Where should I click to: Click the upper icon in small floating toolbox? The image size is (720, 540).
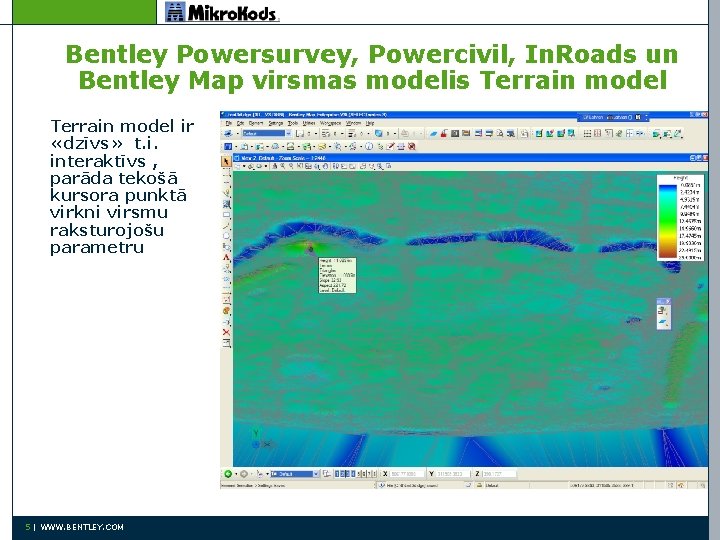point(663,311)
